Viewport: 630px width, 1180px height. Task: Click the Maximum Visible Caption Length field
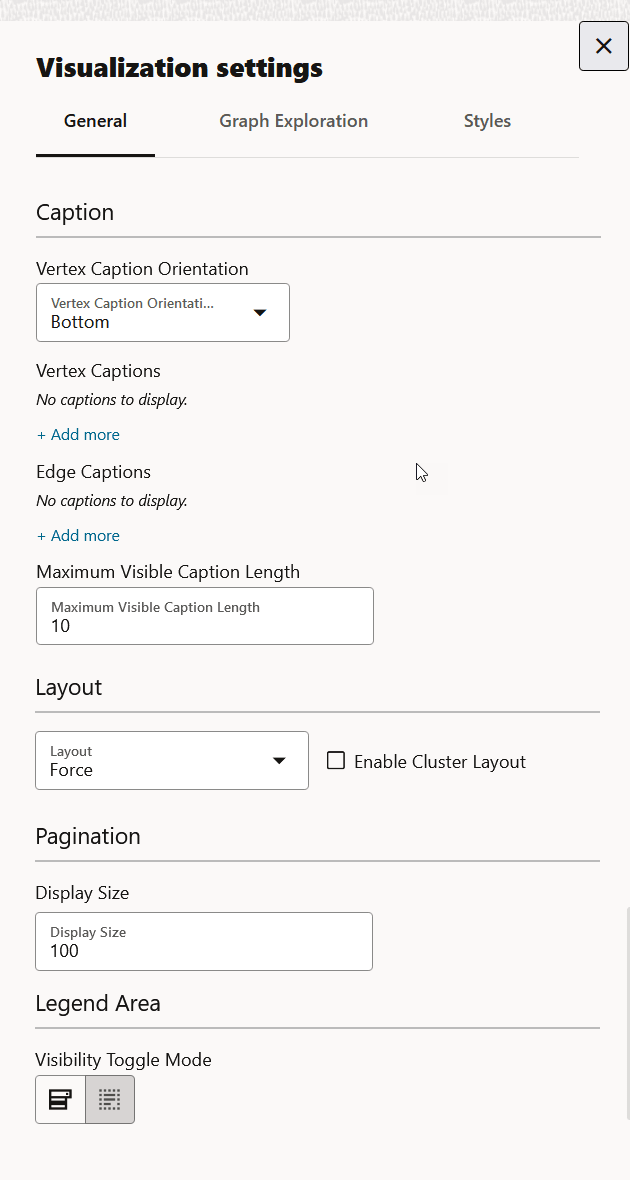click(205, 617)
